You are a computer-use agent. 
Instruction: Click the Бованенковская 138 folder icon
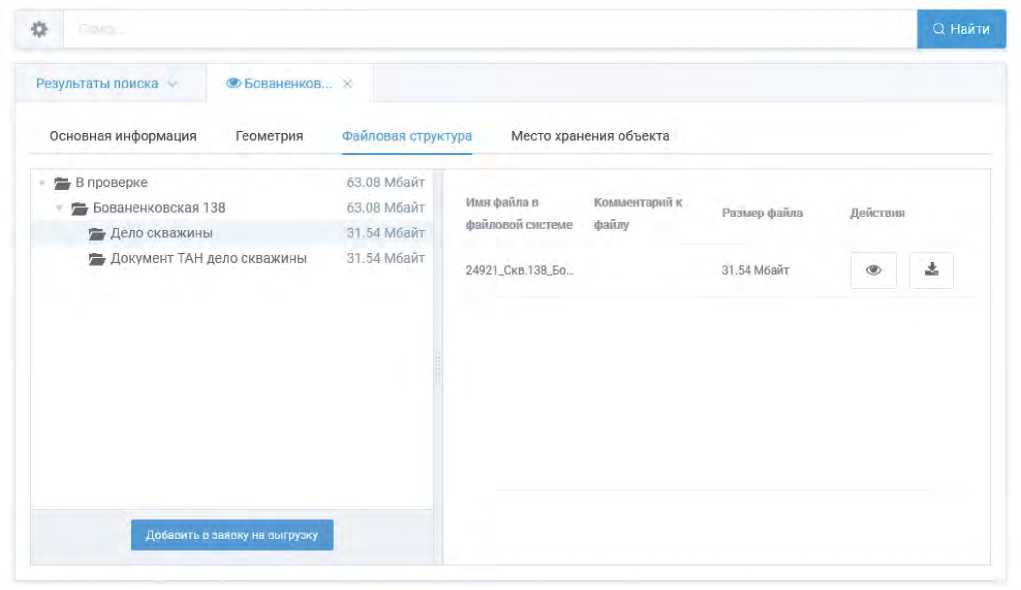80,208
